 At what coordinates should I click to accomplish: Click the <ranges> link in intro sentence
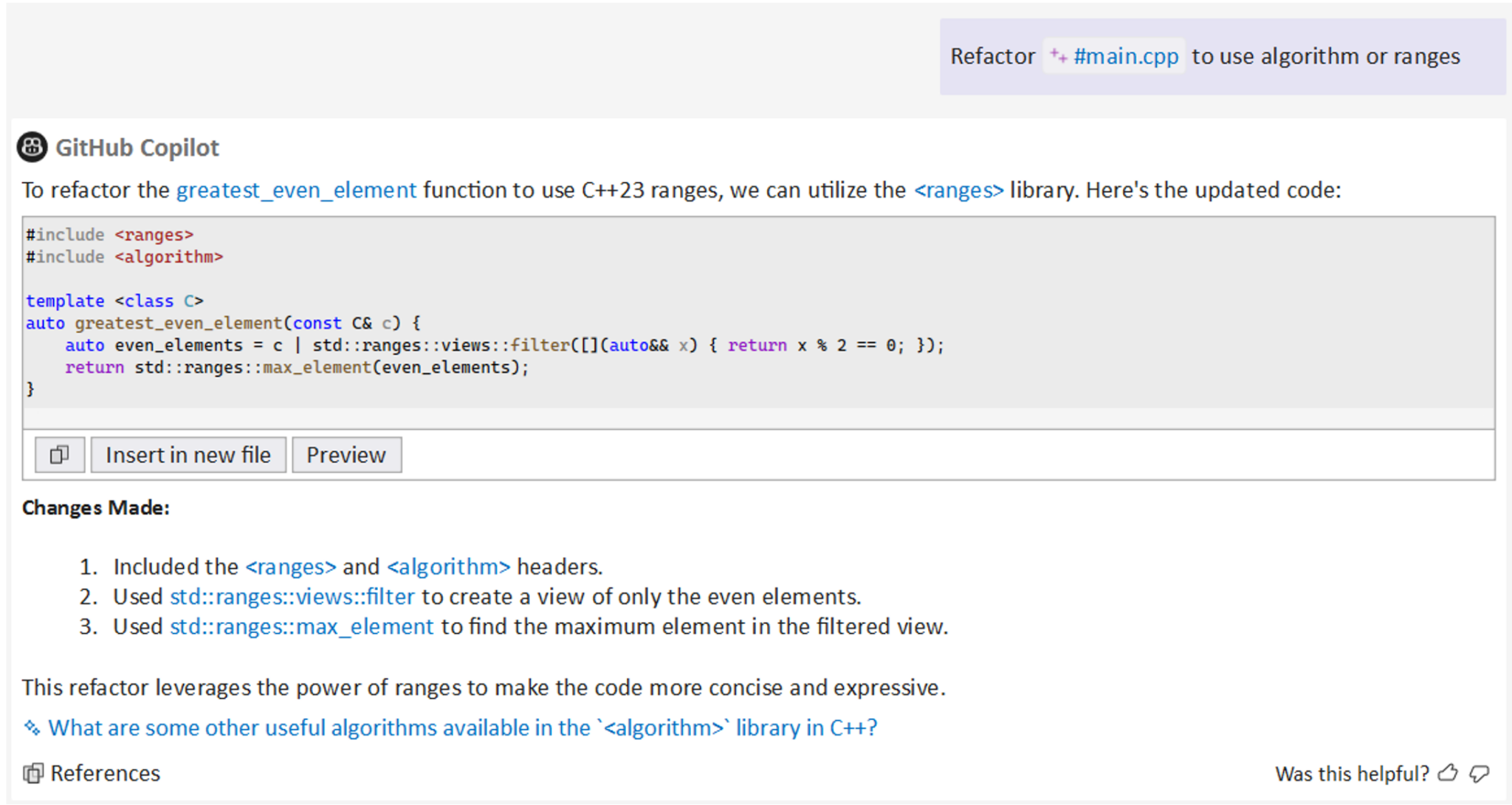[x=958, y=191]
